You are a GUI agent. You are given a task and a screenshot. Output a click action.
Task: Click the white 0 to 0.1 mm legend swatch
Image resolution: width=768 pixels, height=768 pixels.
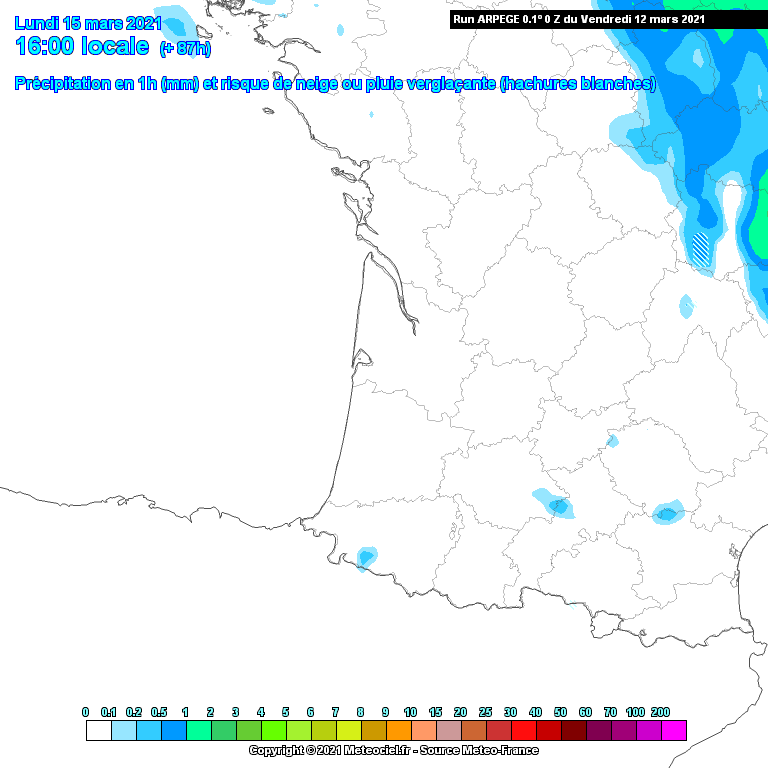tap(98, 731)
